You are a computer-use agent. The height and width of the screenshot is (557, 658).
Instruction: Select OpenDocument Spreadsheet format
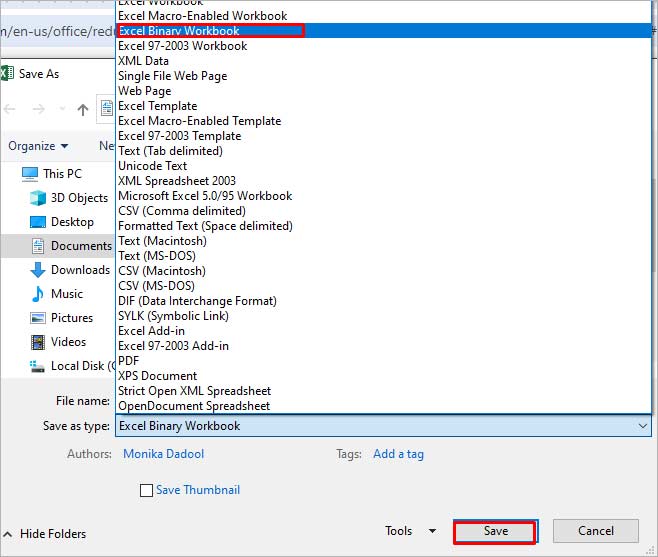384,406
